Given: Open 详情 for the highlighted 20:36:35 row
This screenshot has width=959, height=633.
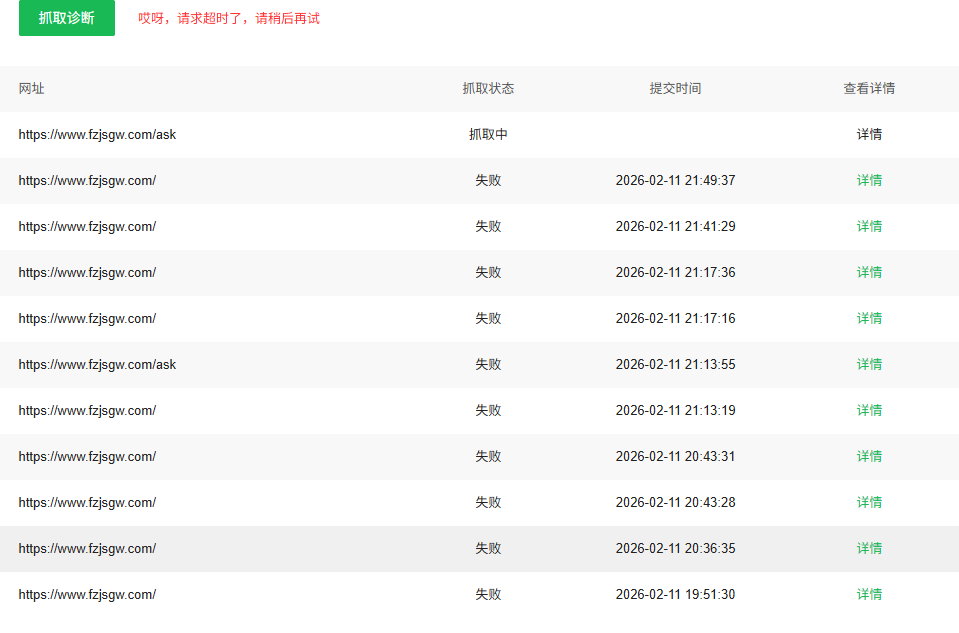Looking at the screenshot, I should point(869,549).
